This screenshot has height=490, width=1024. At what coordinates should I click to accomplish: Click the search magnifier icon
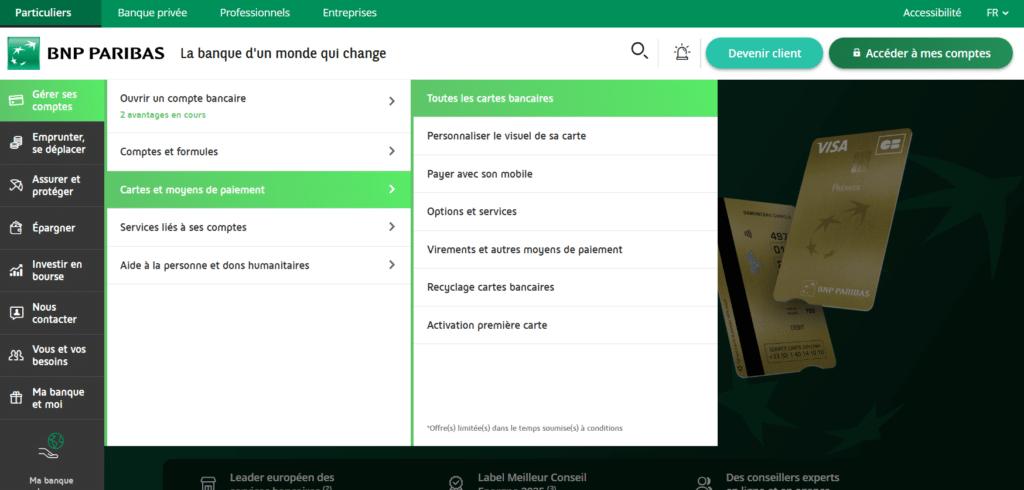tap(639, 51)
